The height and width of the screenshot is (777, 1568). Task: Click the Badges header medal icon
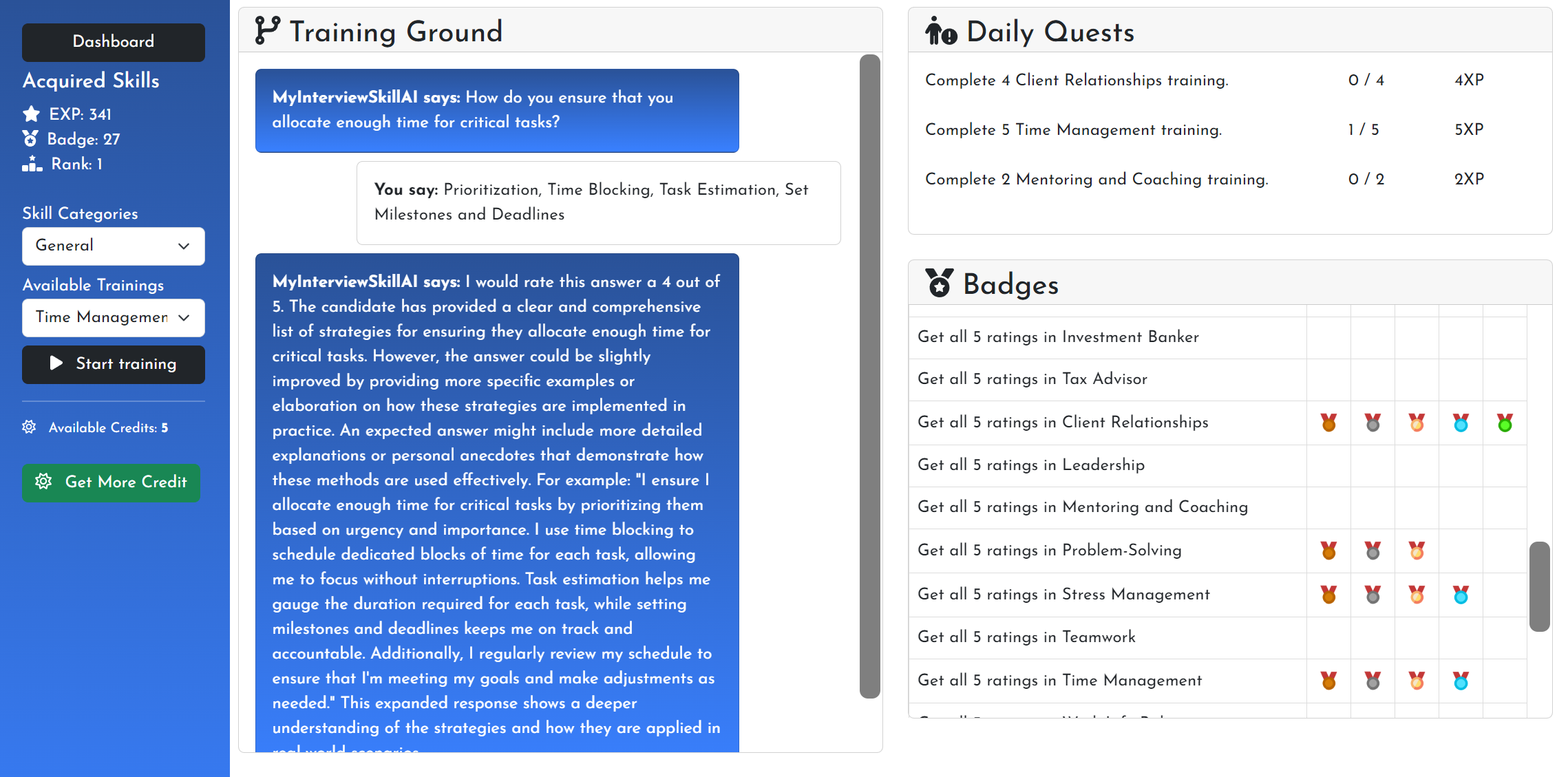(939, 283)
